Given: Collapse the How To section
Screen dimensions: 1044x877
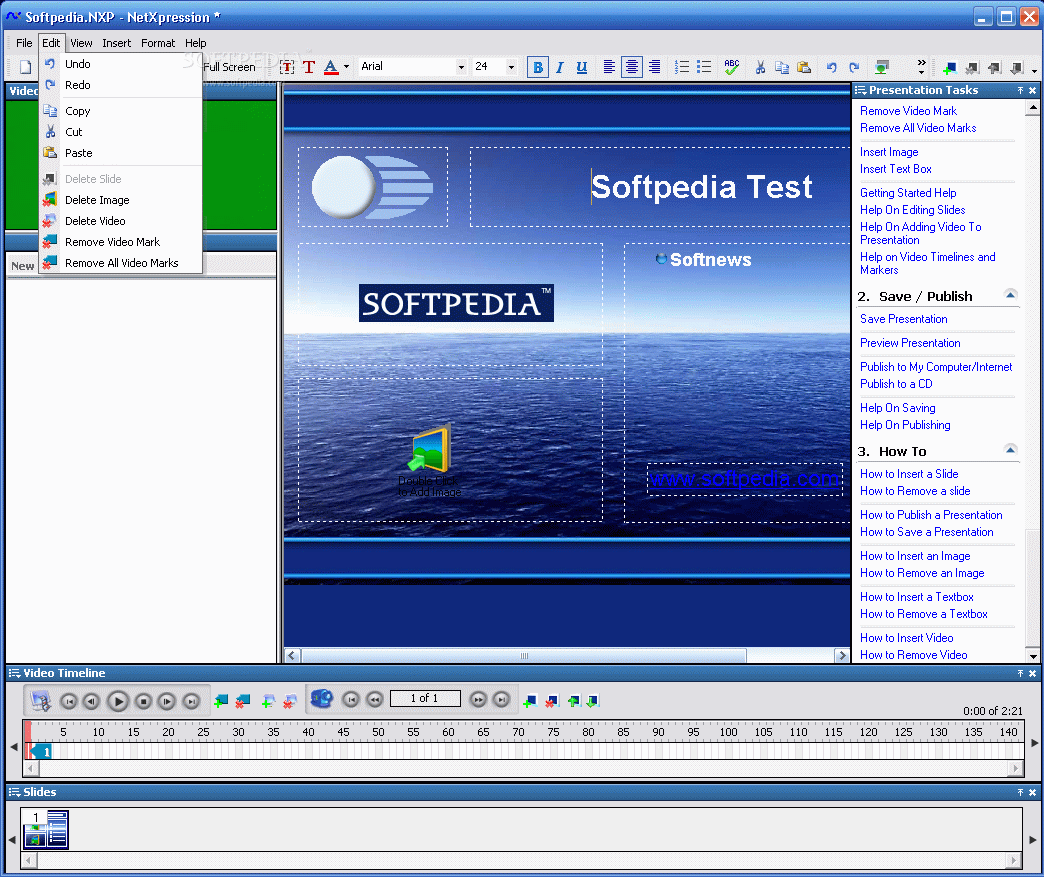Looking at the screenshot, I should [x=1010, y=450].
